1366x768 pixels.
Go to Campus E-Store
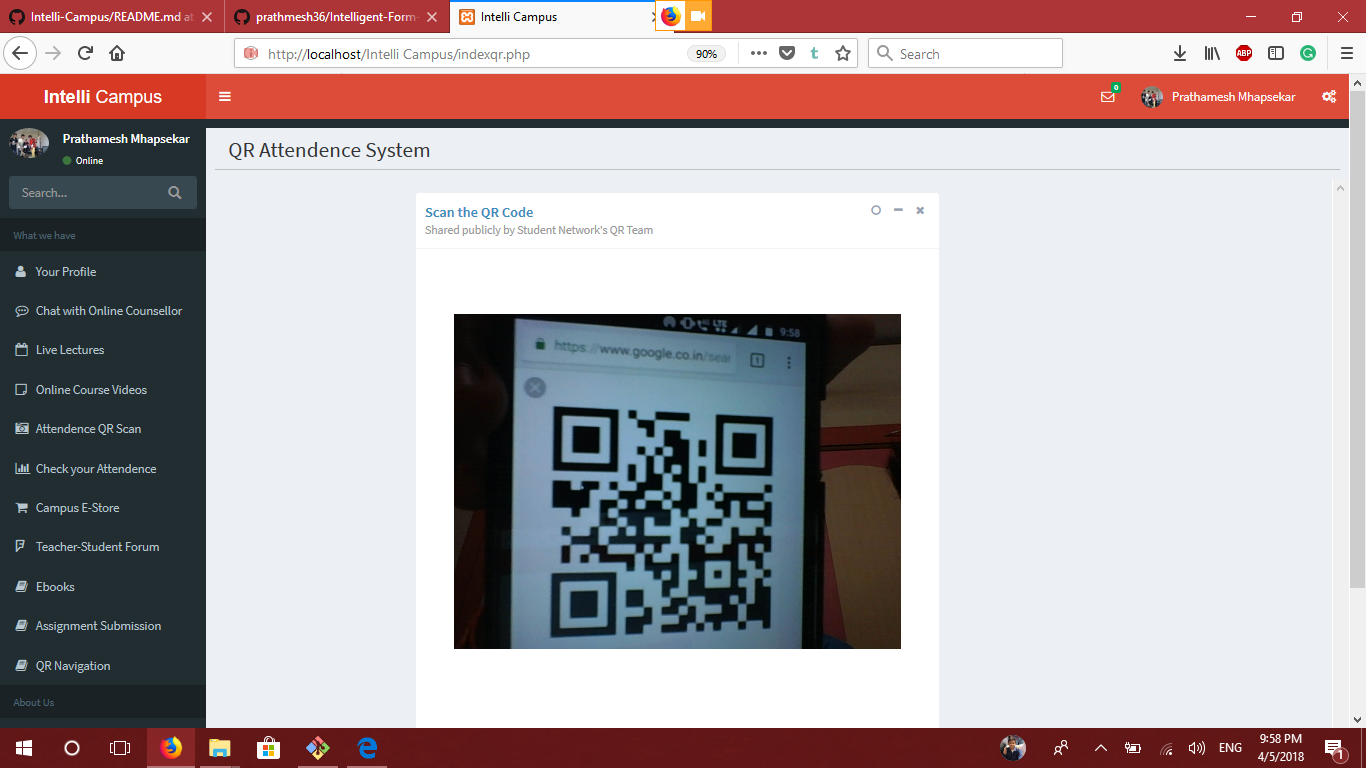click(x=103, y=508)
